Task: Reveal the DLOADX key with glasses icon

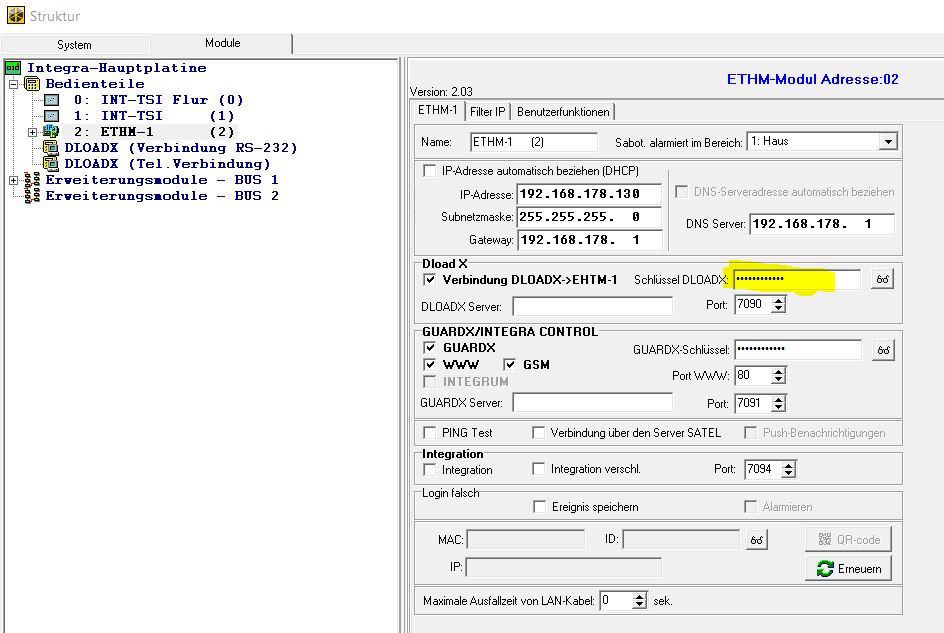Action: pos(882,280)
